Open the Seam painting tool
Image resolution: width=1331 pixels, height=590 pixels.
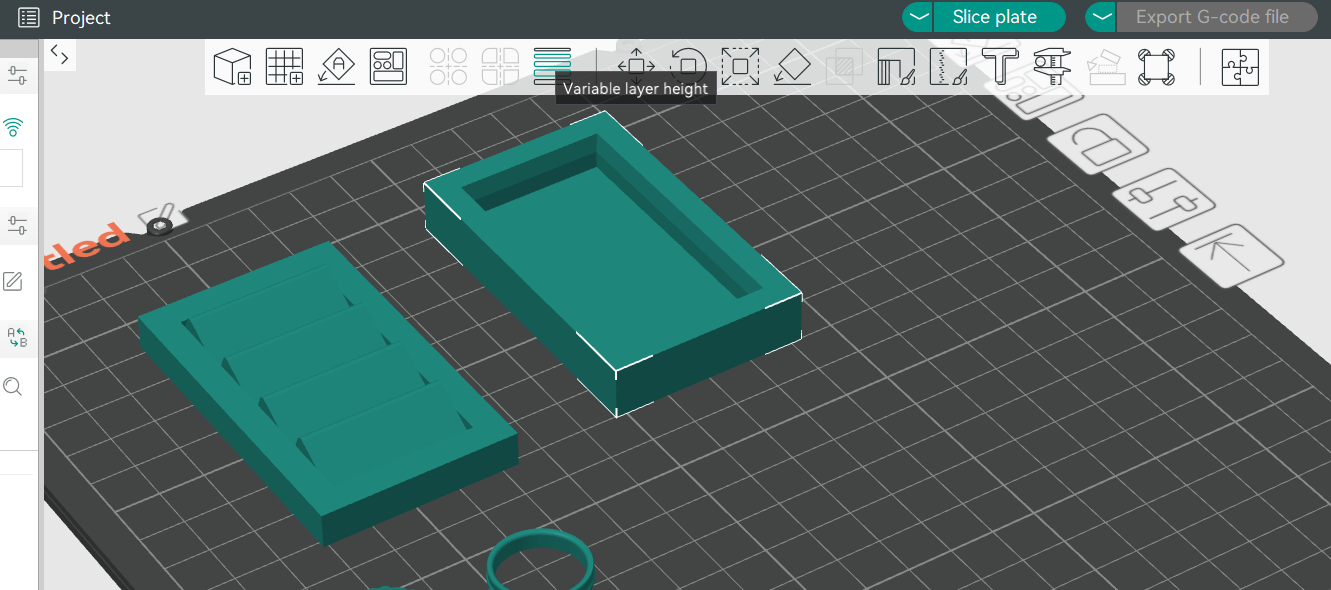click(948, 67)
